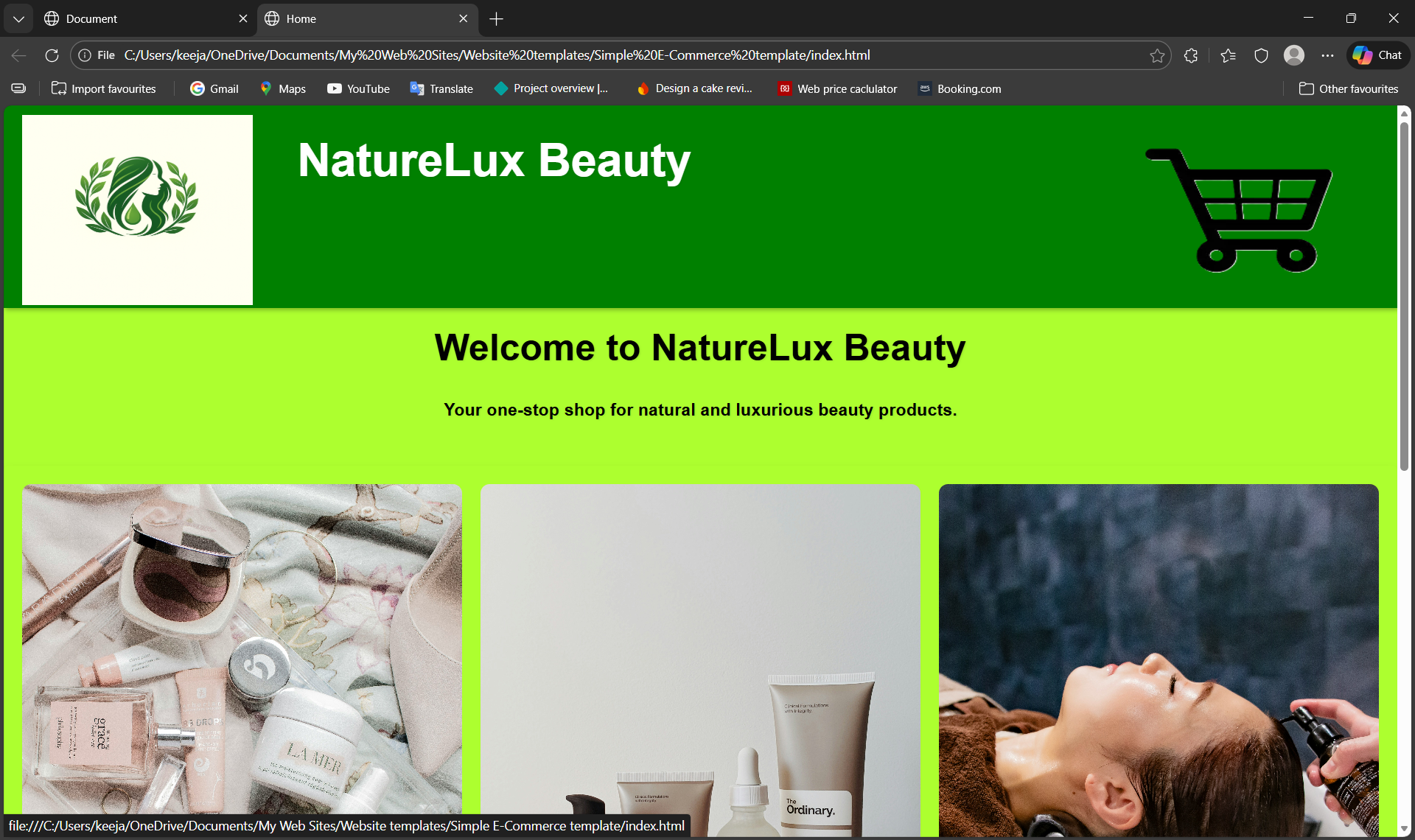The height and width of the screenshot is (840, 1415).
Task: Open the Copilot Chat button
Action: [1378, 55]
